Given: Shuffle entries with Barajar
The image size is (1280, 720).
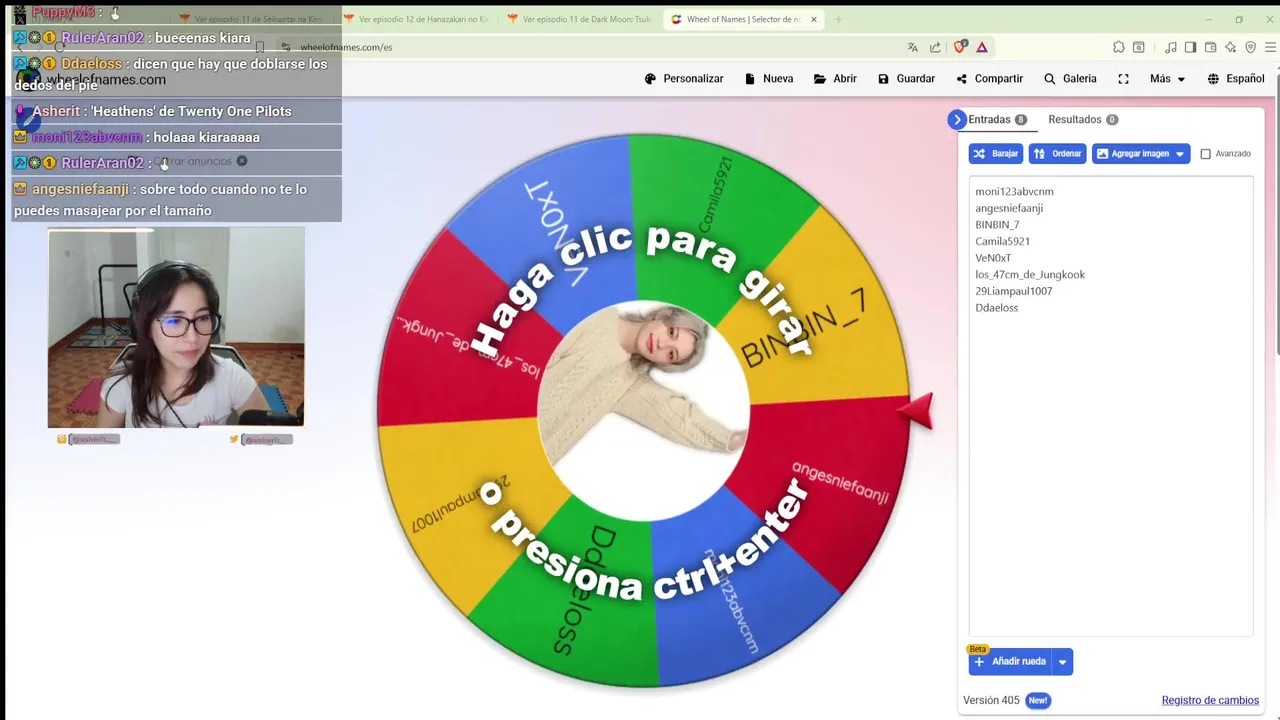Looking at the screenshot, I should pos(995,154).
